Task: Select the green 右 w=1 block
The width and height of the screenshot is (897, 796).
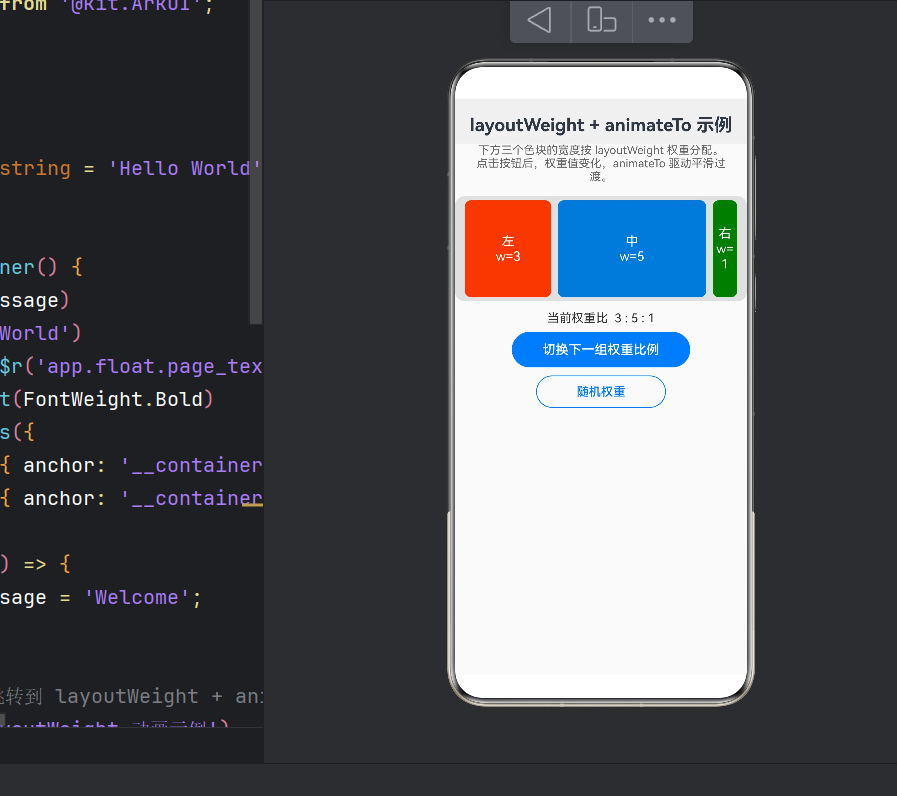Action: (x=725, y=248)
